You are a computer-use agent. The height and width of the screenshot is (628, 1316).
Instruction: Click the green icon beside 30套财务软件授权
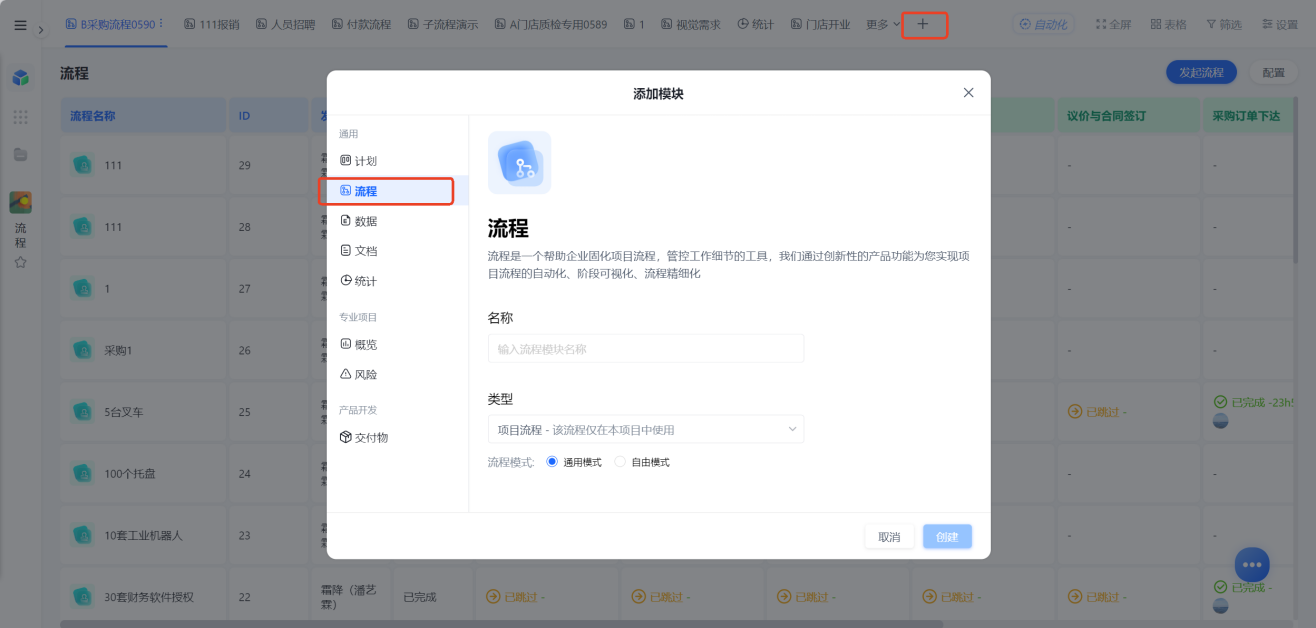click(83, 597)
